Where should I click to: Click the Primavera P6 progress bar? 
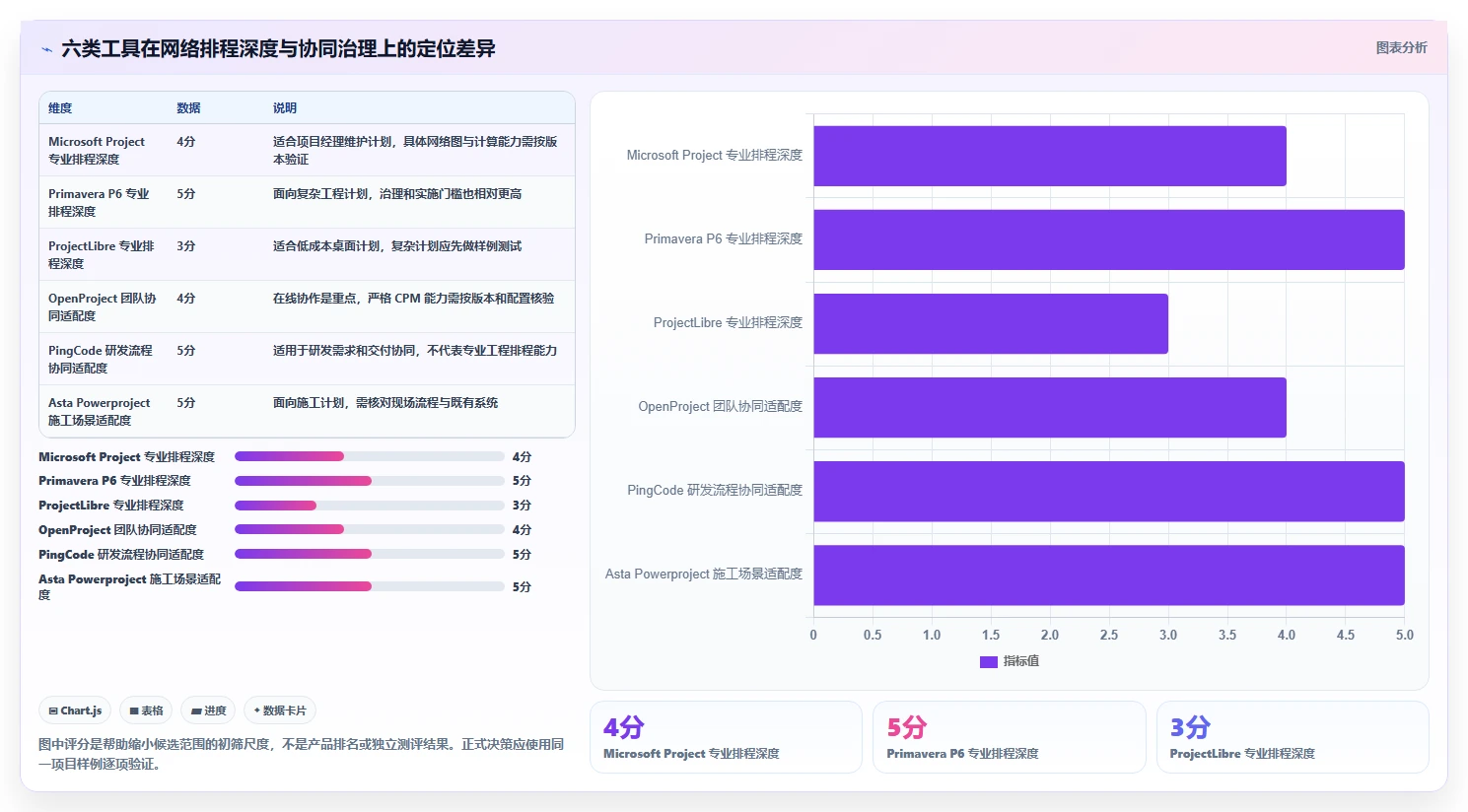tap(370, 481)
